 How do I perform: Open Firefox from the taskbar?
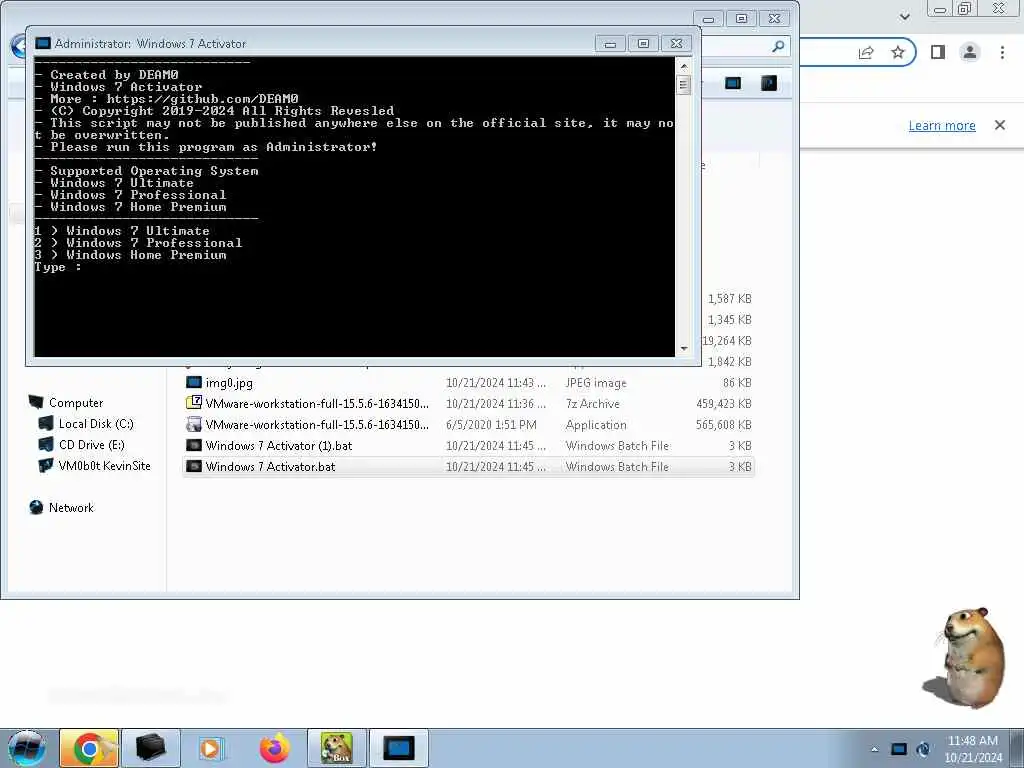(x=274, y=748)
